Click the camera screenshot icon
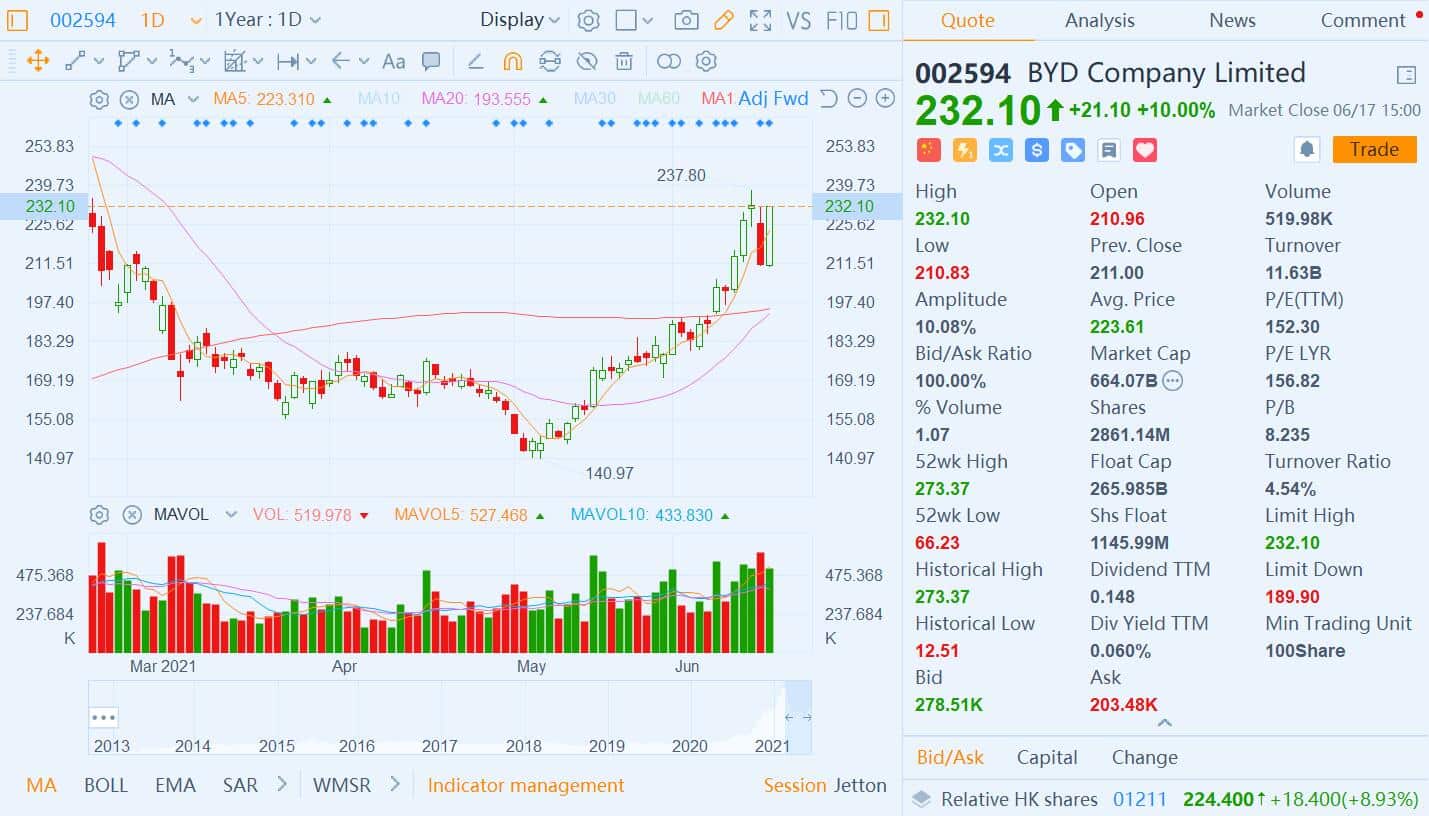1429x816 pixels. pyautogui.click(x=686, y=20)
